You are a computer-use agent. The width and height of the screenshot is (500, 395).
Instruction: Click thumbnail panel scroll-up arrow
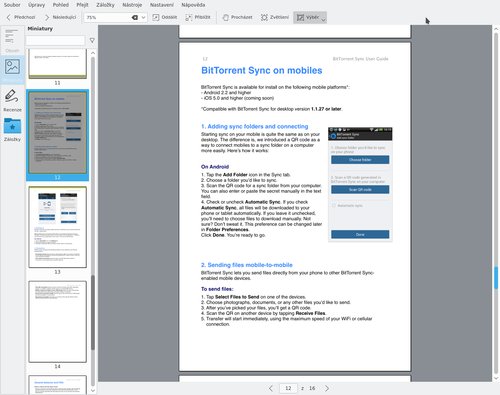pos(93,53)
